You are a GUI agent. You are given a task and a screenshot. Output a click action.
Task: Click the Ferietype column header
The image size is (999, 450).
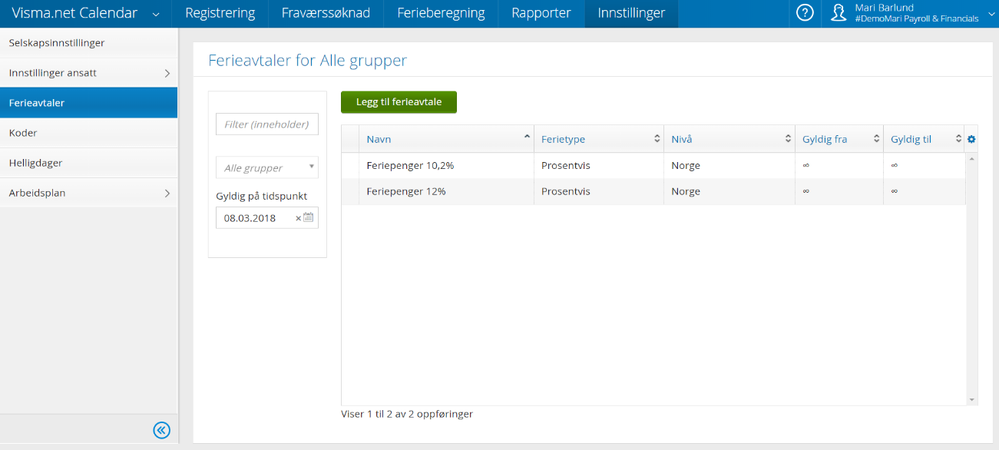(x=599, y=139)
